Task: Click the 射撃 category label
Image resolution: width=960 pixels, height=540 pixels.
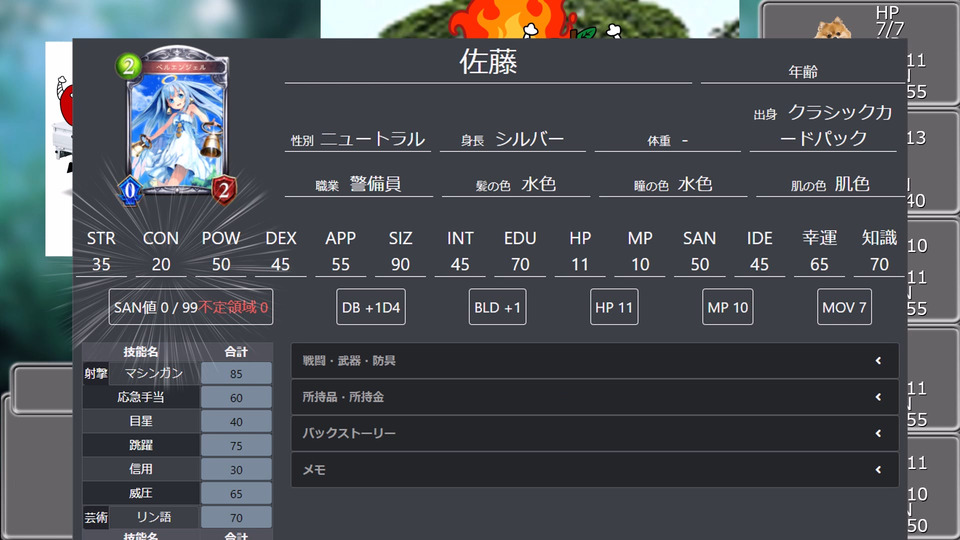Action: [x=96, y=373]
